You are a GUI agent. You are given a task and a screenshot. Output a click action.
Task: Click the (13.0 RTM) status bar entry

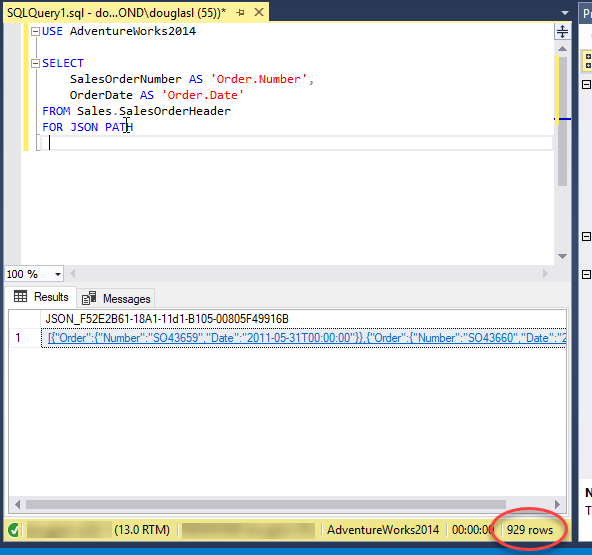(x=142, y=530)
